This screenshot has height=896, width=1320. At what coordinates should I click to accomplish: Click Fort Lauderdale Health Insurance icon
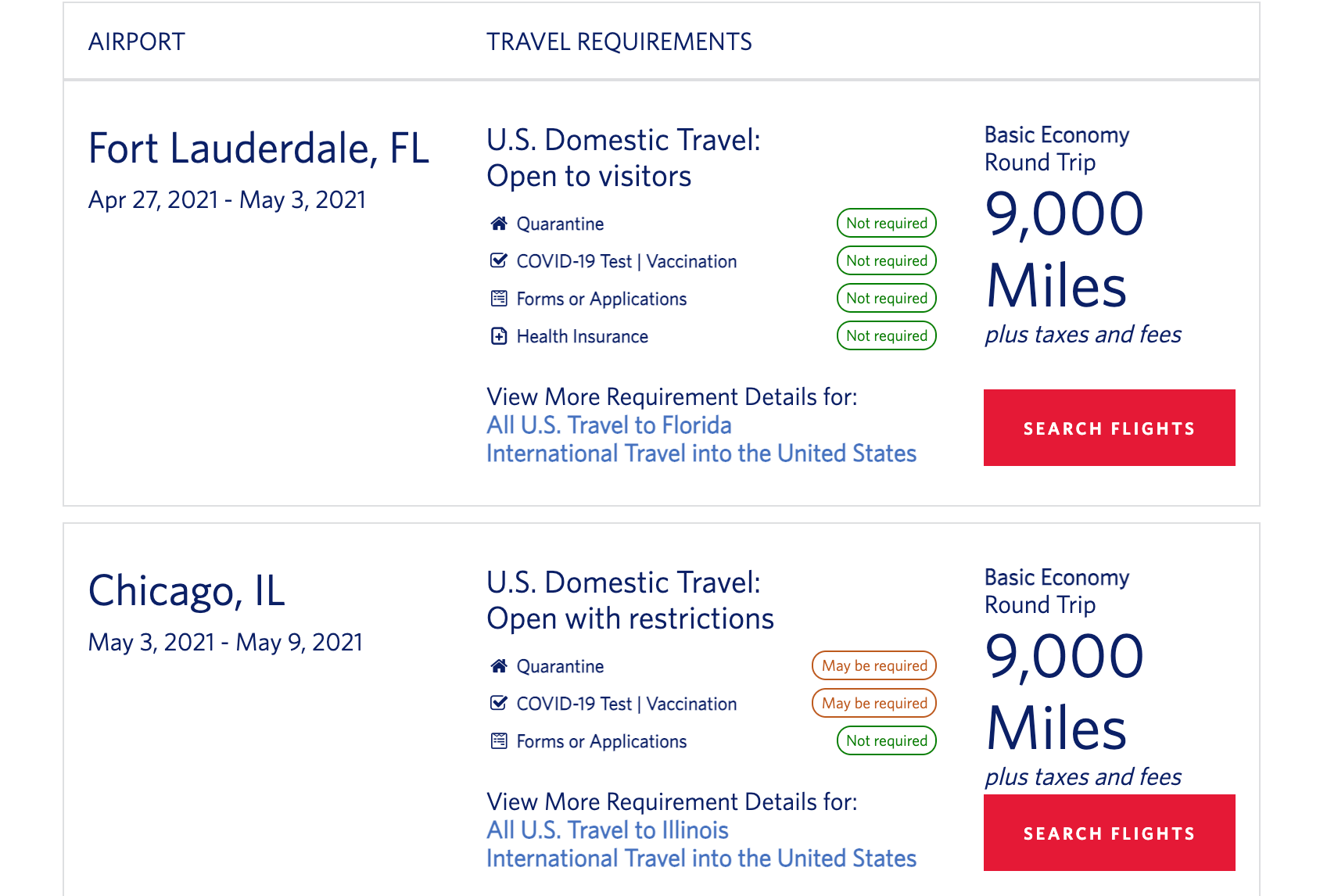(498, 336)
